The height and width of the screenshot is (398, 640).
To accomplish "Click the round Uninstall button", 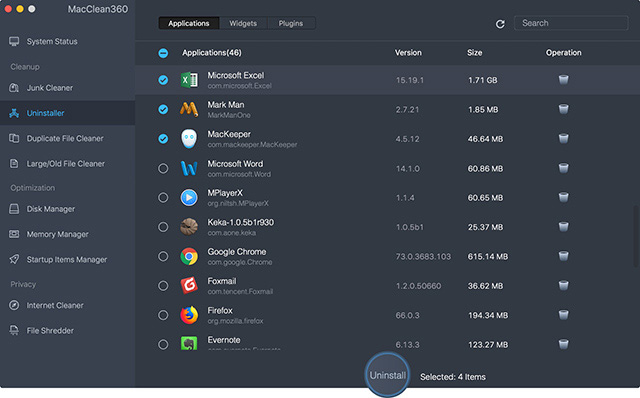I will click(387, 375).
